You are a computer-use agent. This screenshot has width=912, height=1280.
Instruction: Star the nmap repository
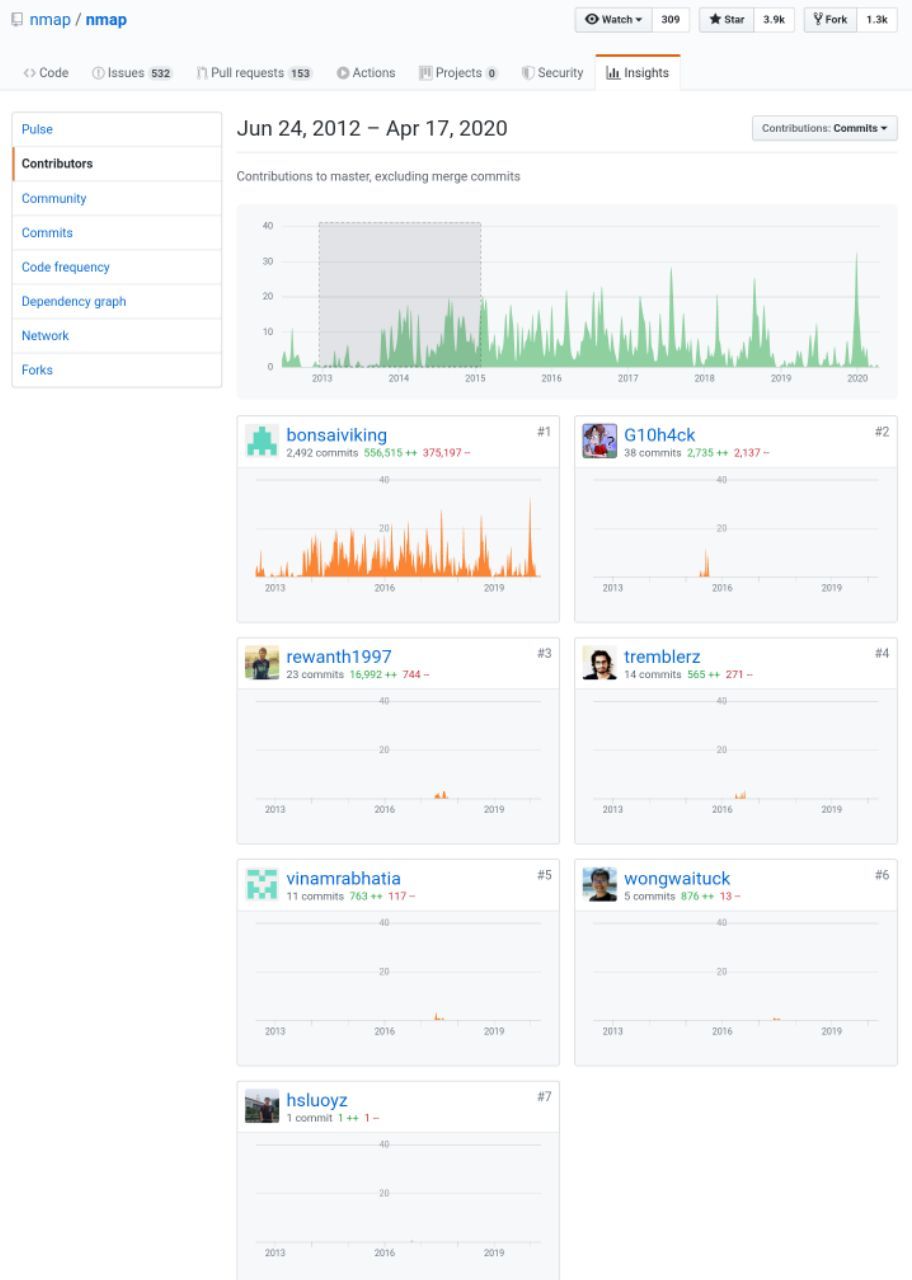727,20
